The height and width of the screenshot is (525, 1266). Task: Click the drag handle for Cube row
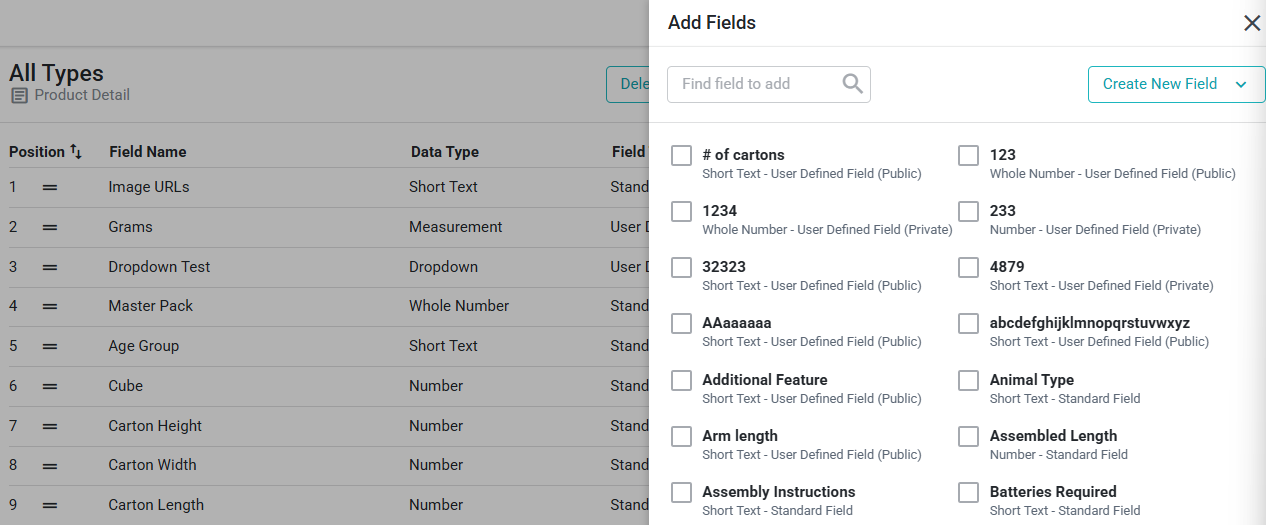50,386
